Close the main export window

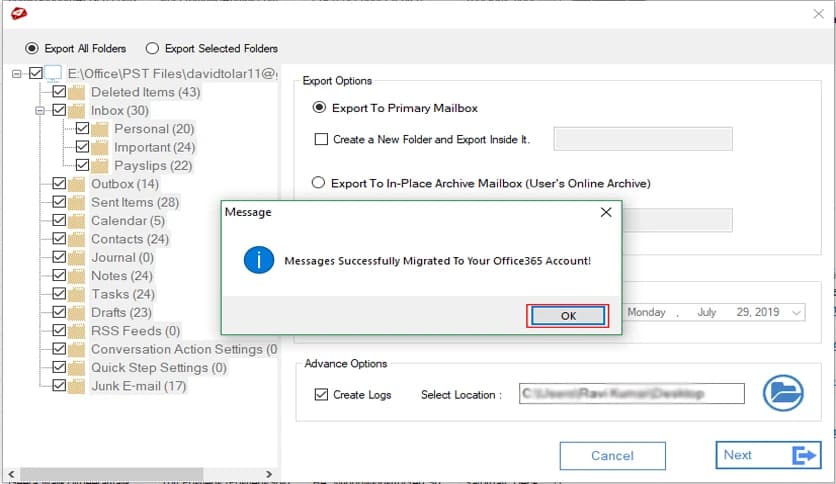pos(818,14)
